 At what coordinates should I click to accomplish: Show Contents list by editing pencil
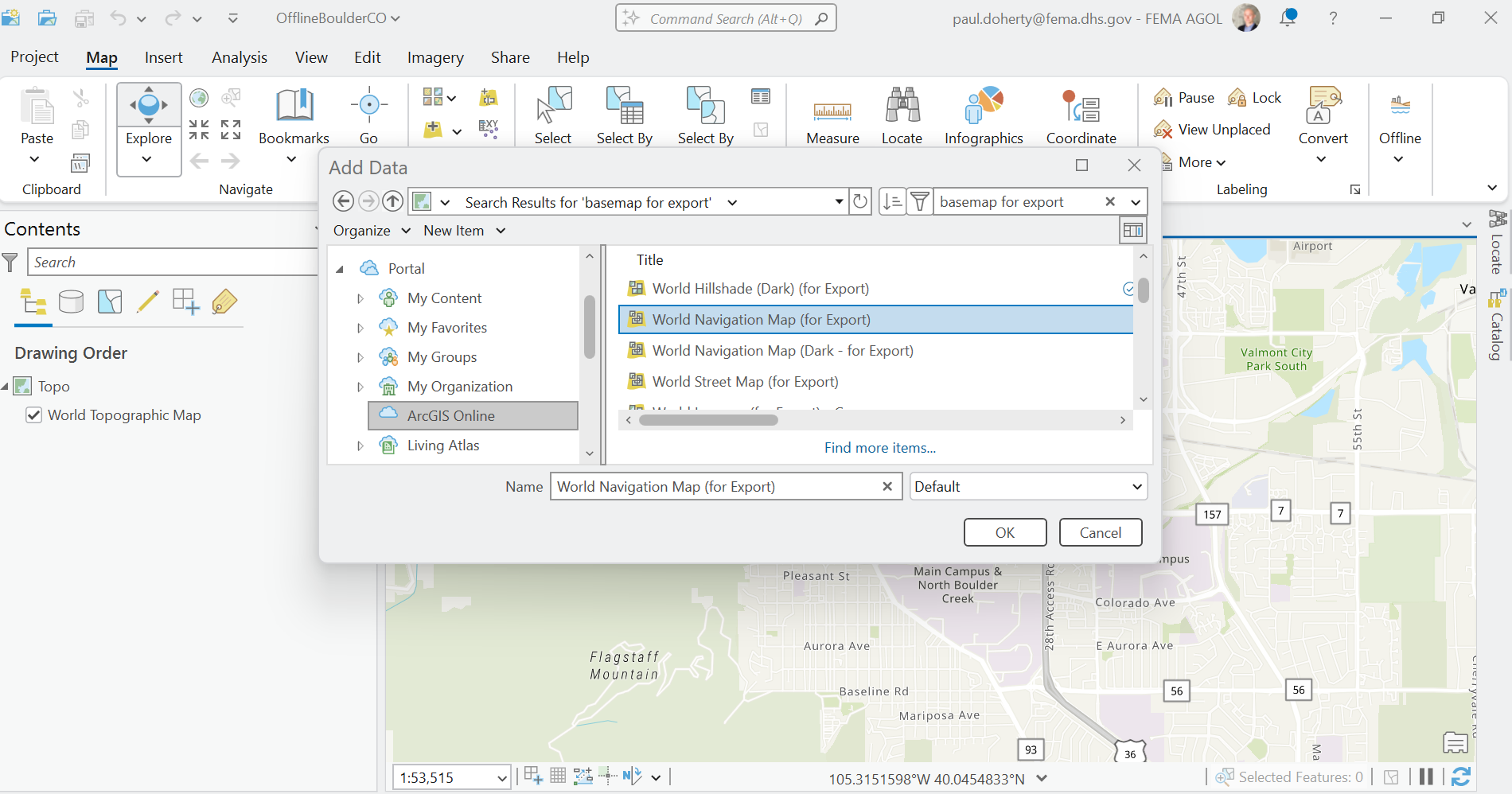click(x=148, y=302)
